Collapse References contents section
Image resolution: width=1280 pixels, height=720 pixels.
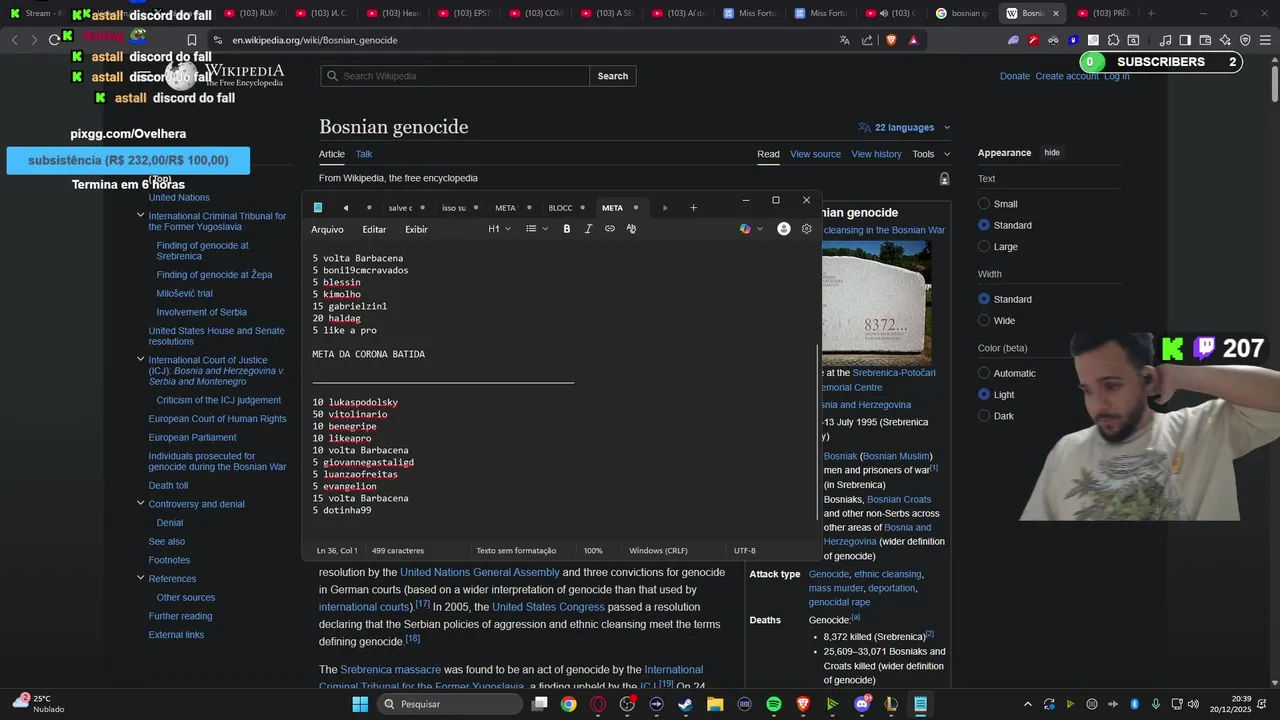[x=140, y=578]
